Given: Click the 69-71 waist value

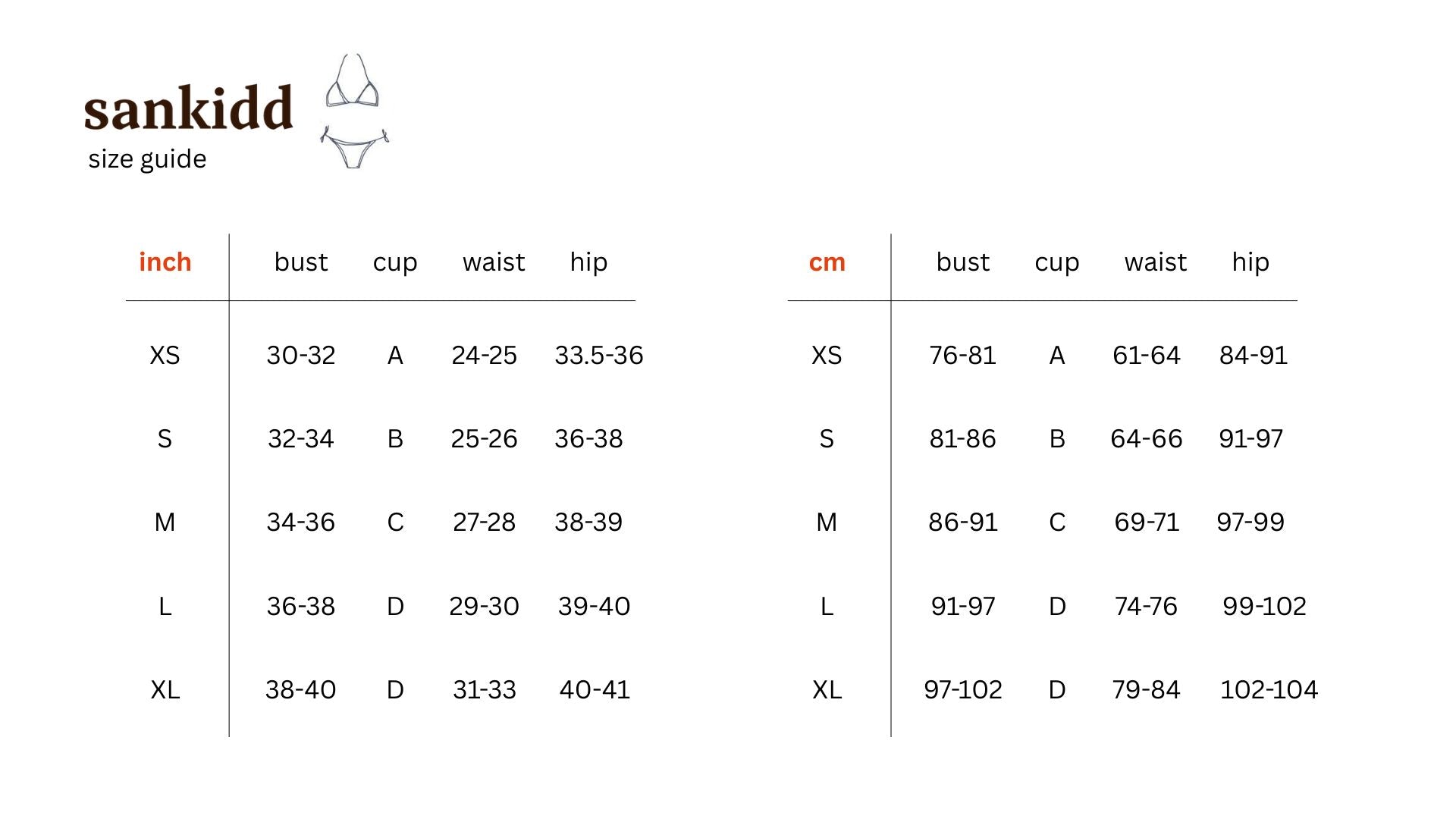Looking at the screenshot, I should point(1146,522).
